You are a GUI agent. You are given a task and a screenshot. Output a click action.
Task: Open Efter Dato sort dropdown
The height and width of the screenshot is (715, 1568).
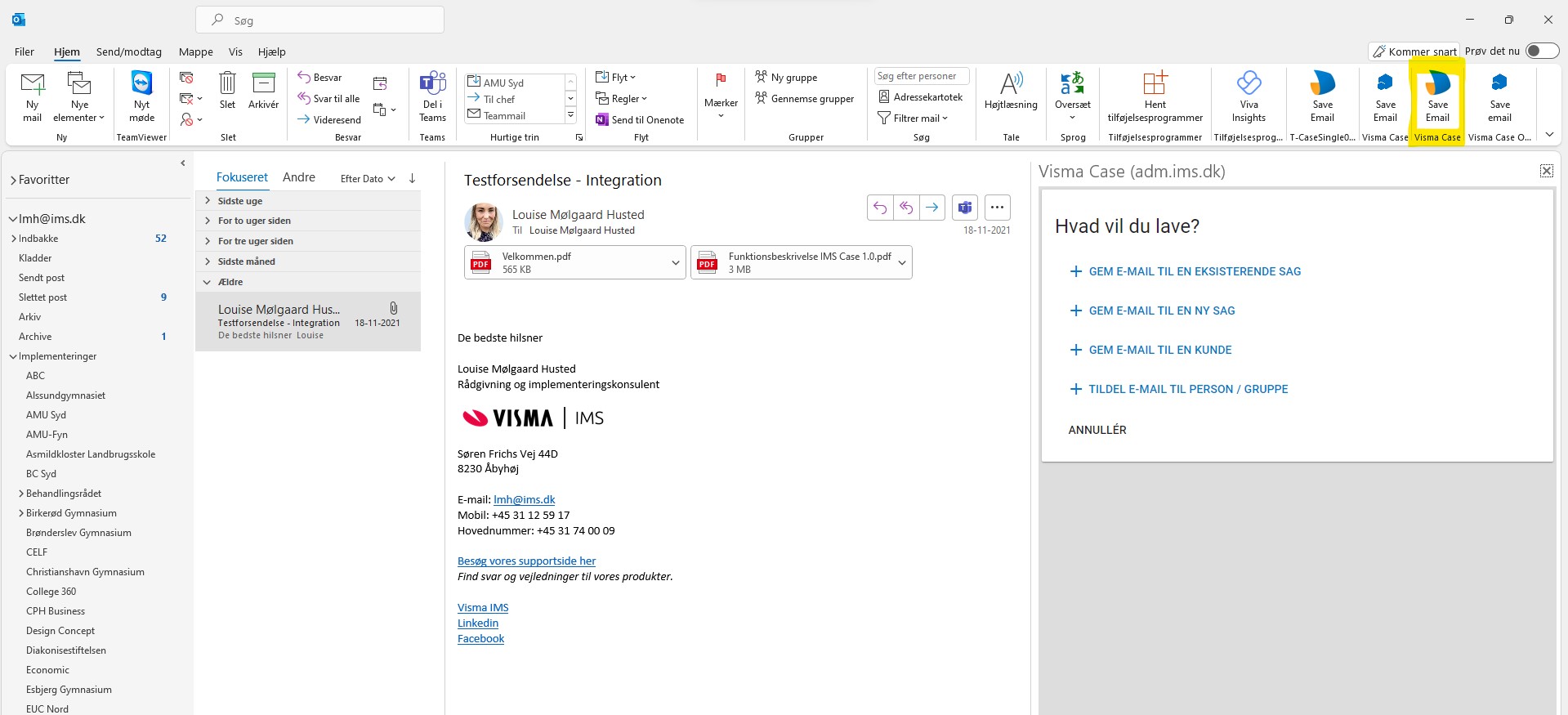pos(368,178)
